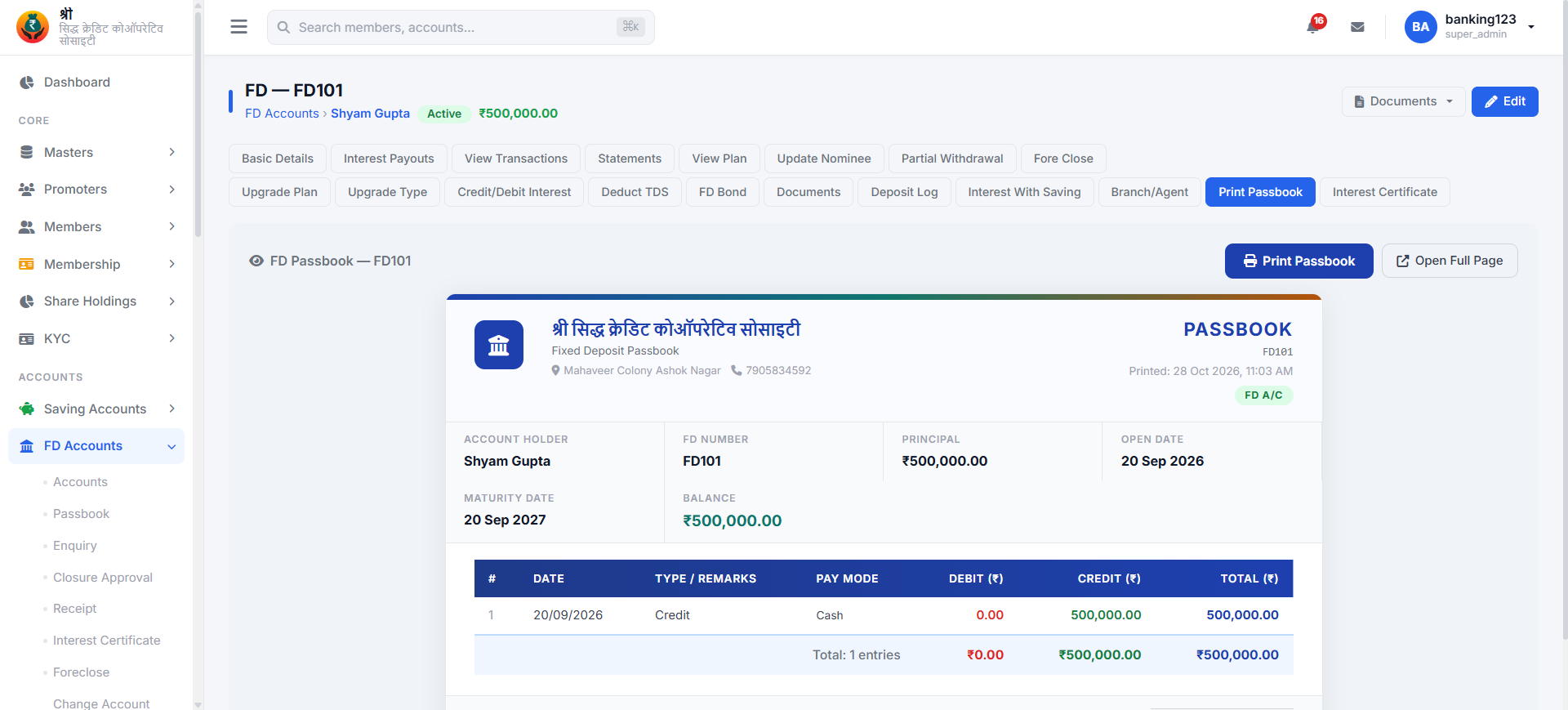Collapse the FD Accounts submenu chevron
This screenshot has height=710, width=1568.
(171, 446)
